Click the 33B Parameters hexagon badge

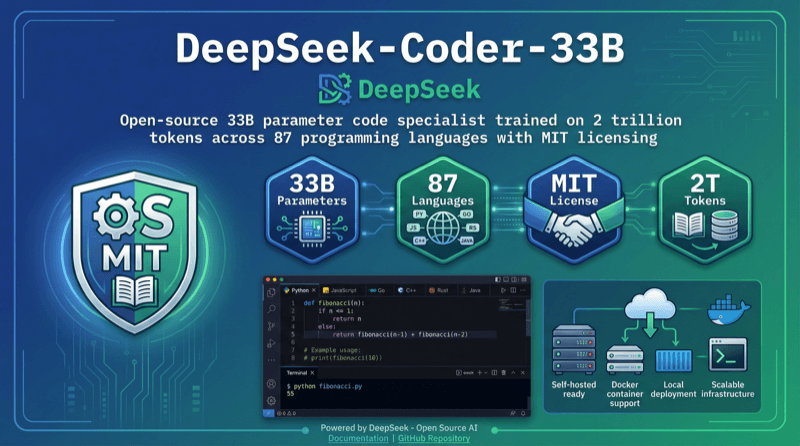click(x=312, y=210)
